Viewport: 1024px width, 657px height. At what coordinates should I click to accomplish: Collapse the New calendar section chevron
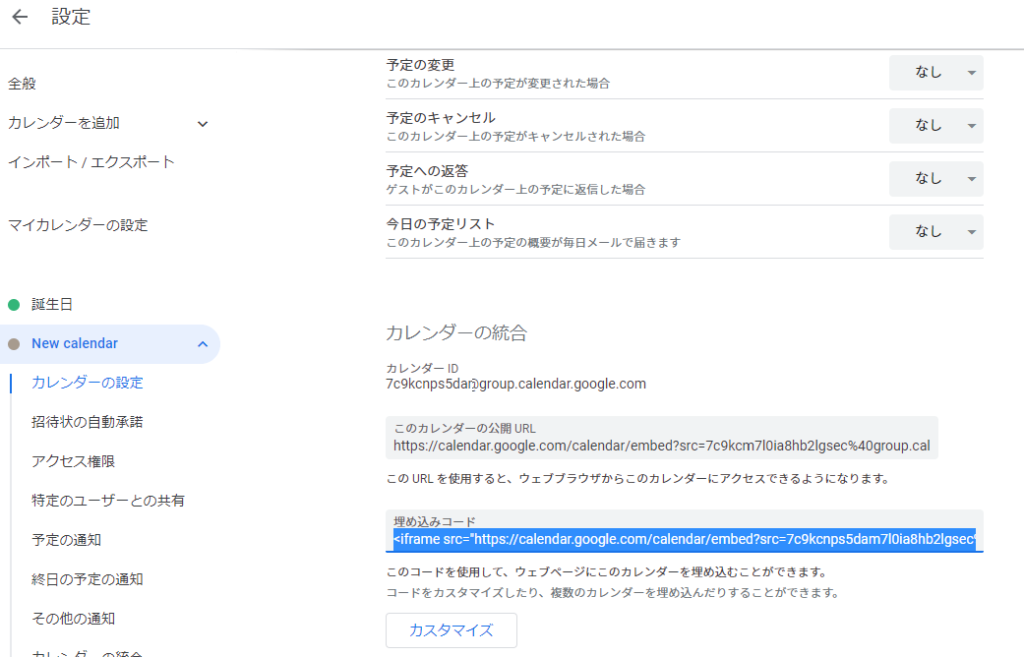coord(202,344)
